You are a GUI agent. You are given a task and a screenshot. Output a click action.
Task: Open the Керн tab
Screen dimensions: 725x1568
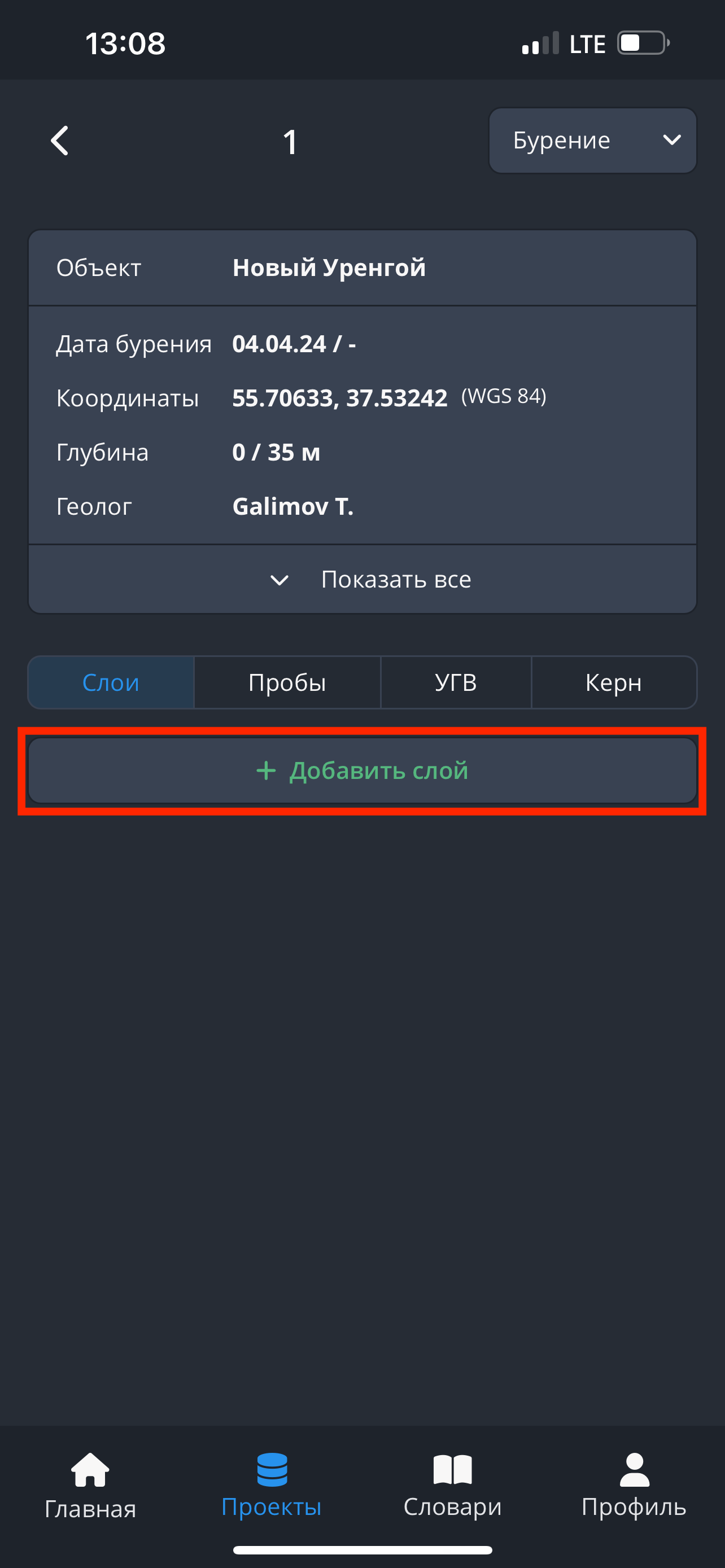614,682
